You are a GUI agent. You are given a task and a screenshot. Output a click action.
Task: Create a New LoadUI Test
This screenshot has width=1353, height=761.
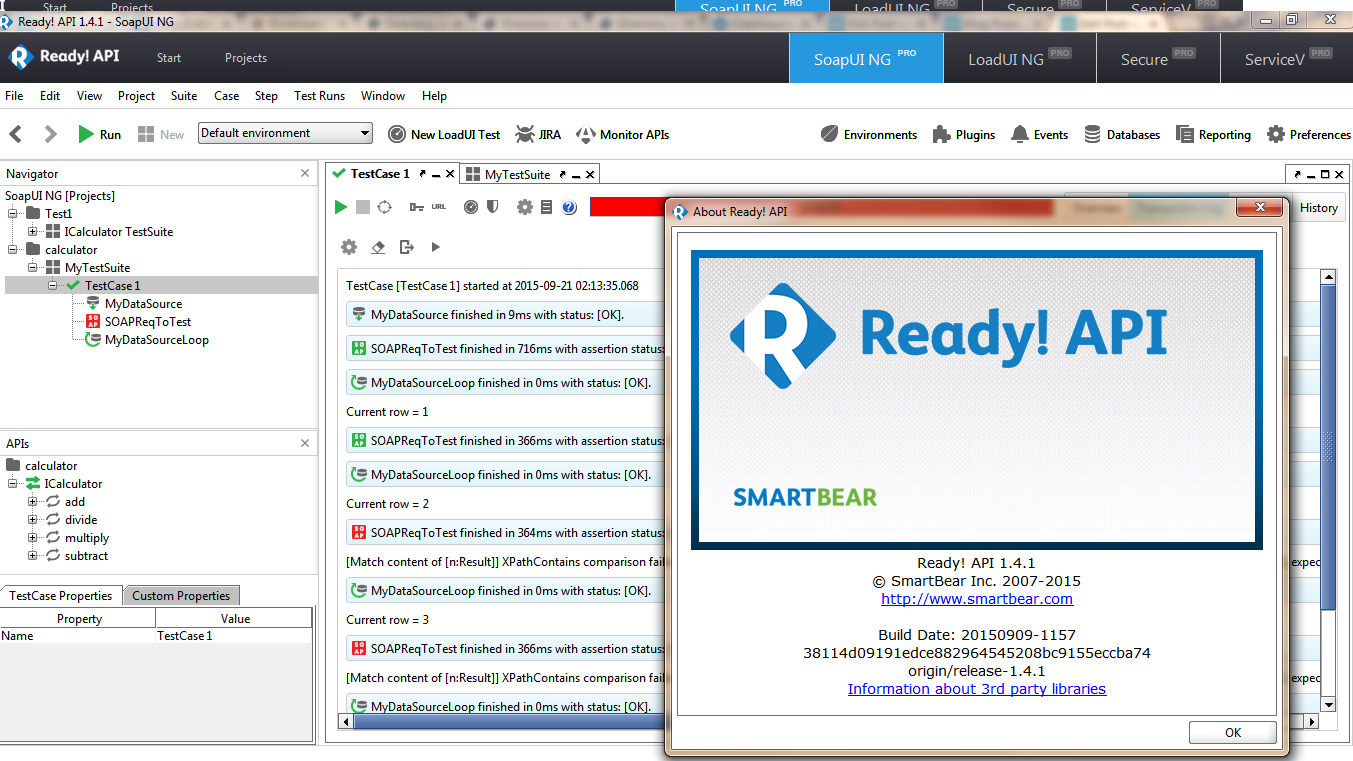click(x=444, y=134)
